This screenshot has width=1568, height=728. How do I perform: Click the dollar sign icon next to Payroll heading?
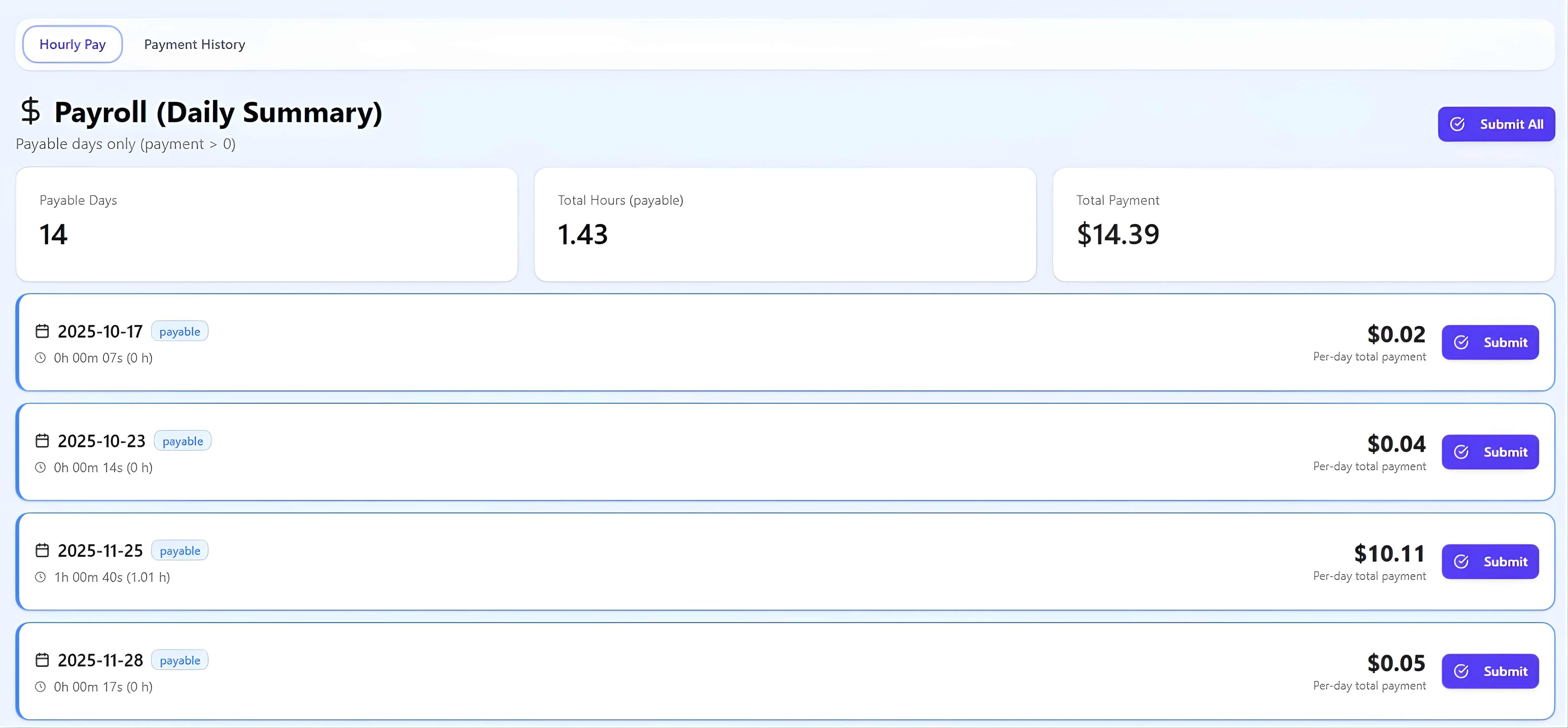tap(30, 112)
